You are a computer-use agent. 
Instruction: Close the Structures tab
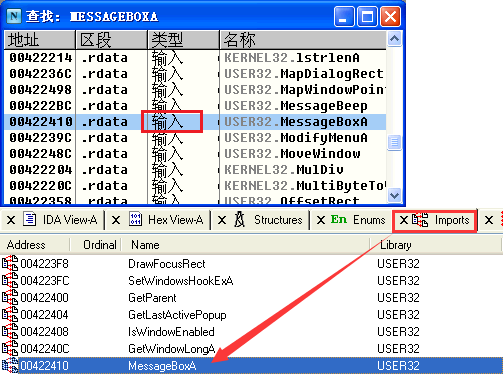pyautogui.click(x=222, y=220)
